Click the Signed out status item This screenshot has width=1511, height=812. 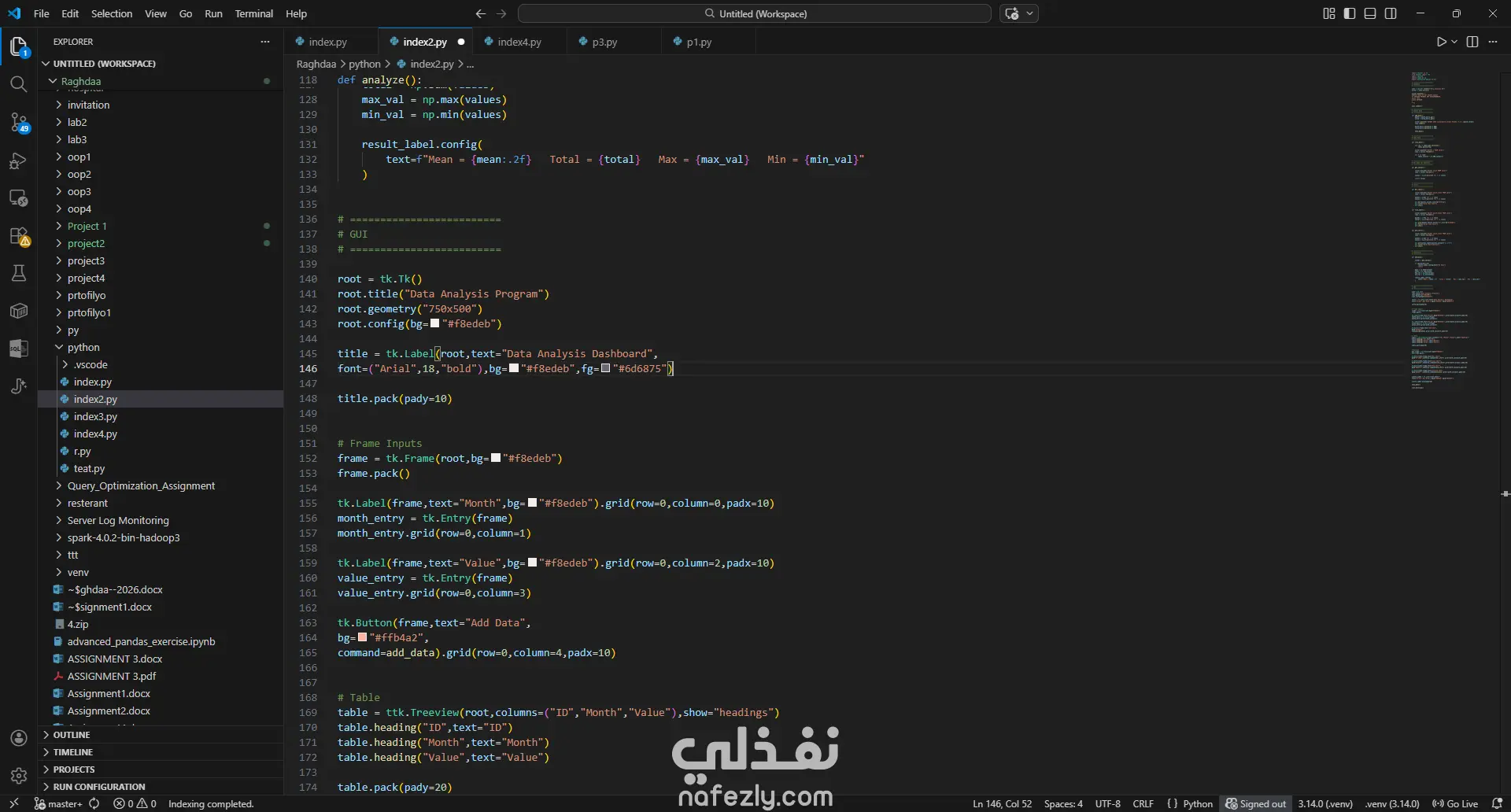pyautogui.click(x=1256, y=803)
